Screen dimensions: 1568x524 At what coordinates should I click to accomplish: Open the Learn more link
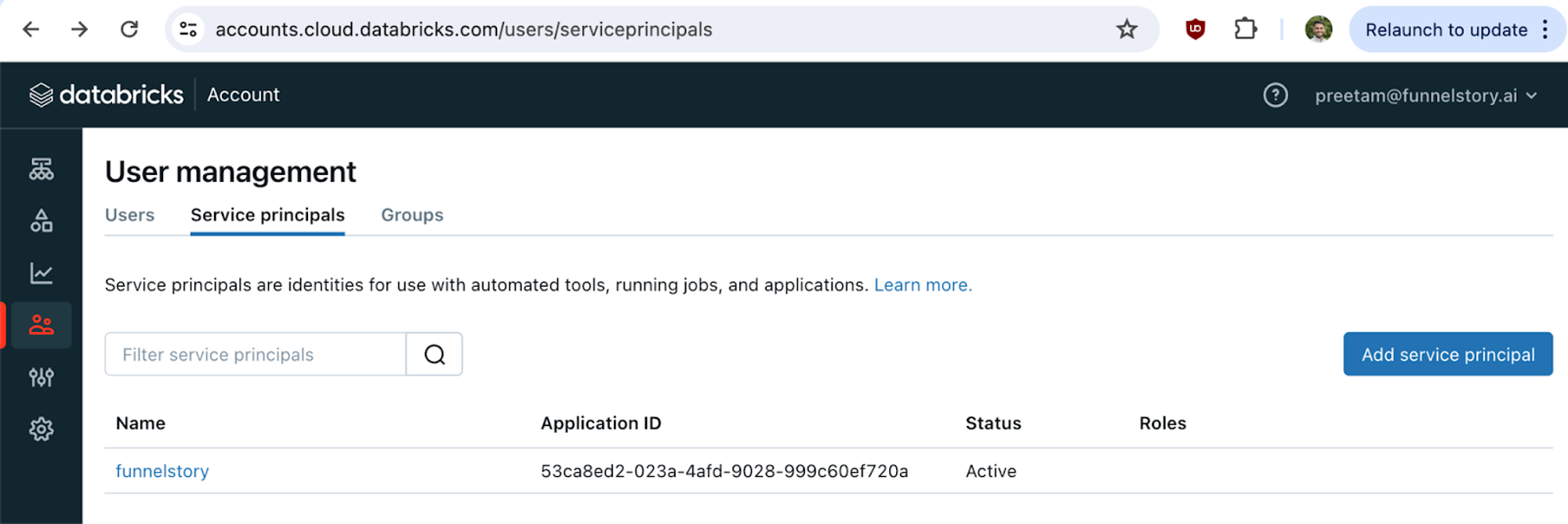tap(923, 285)
